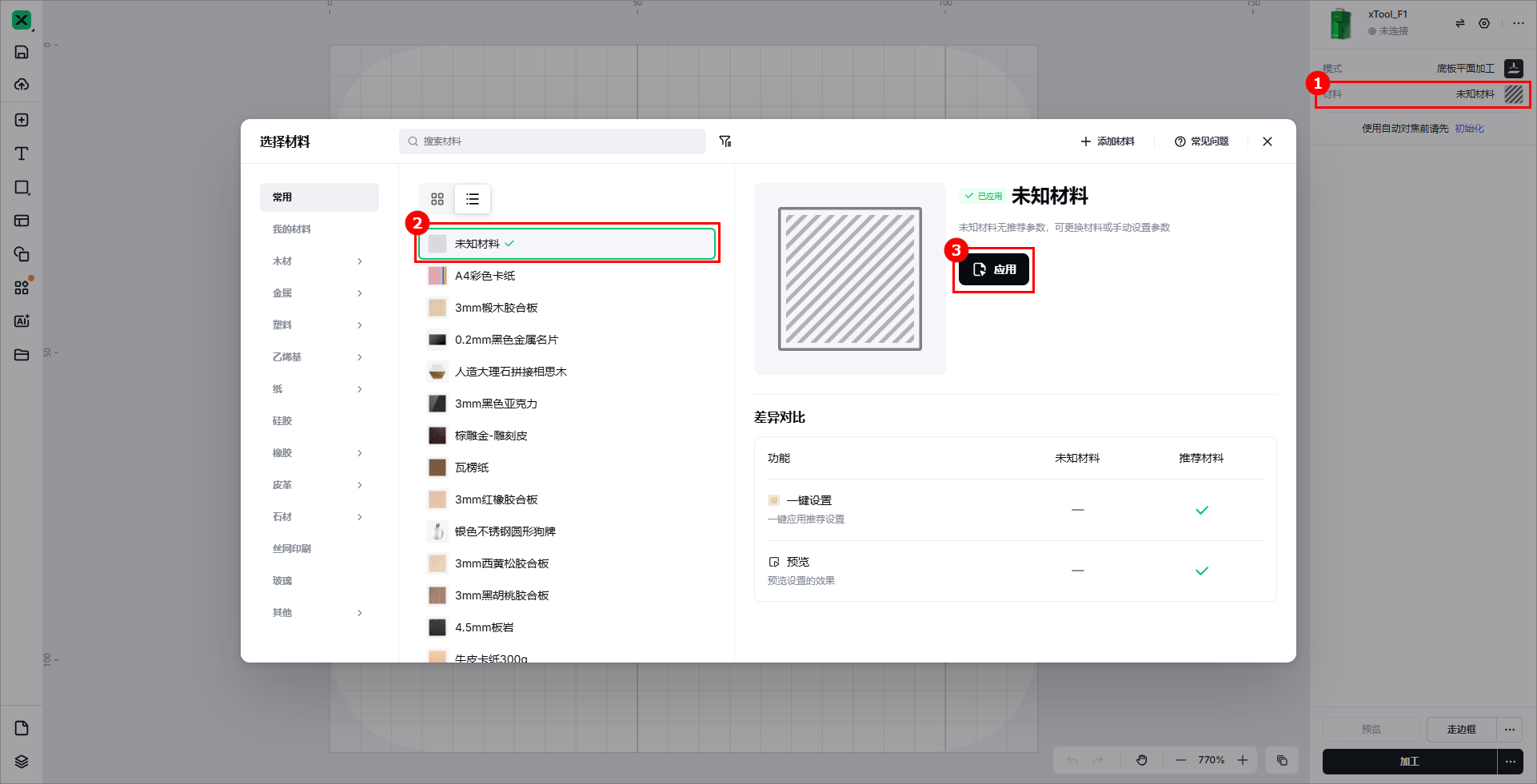1537x784 pixels.
Task: Choose the 3mm黑色亚克力 material swatch
Action: pyautogui.click(x=437, y=404)
